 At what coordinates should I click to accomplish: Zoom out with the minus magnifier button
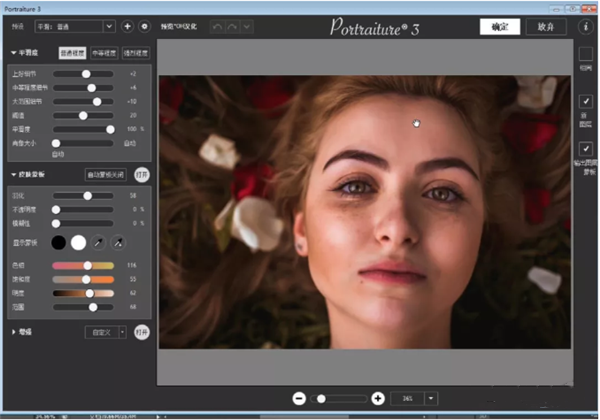click(298, 398)
